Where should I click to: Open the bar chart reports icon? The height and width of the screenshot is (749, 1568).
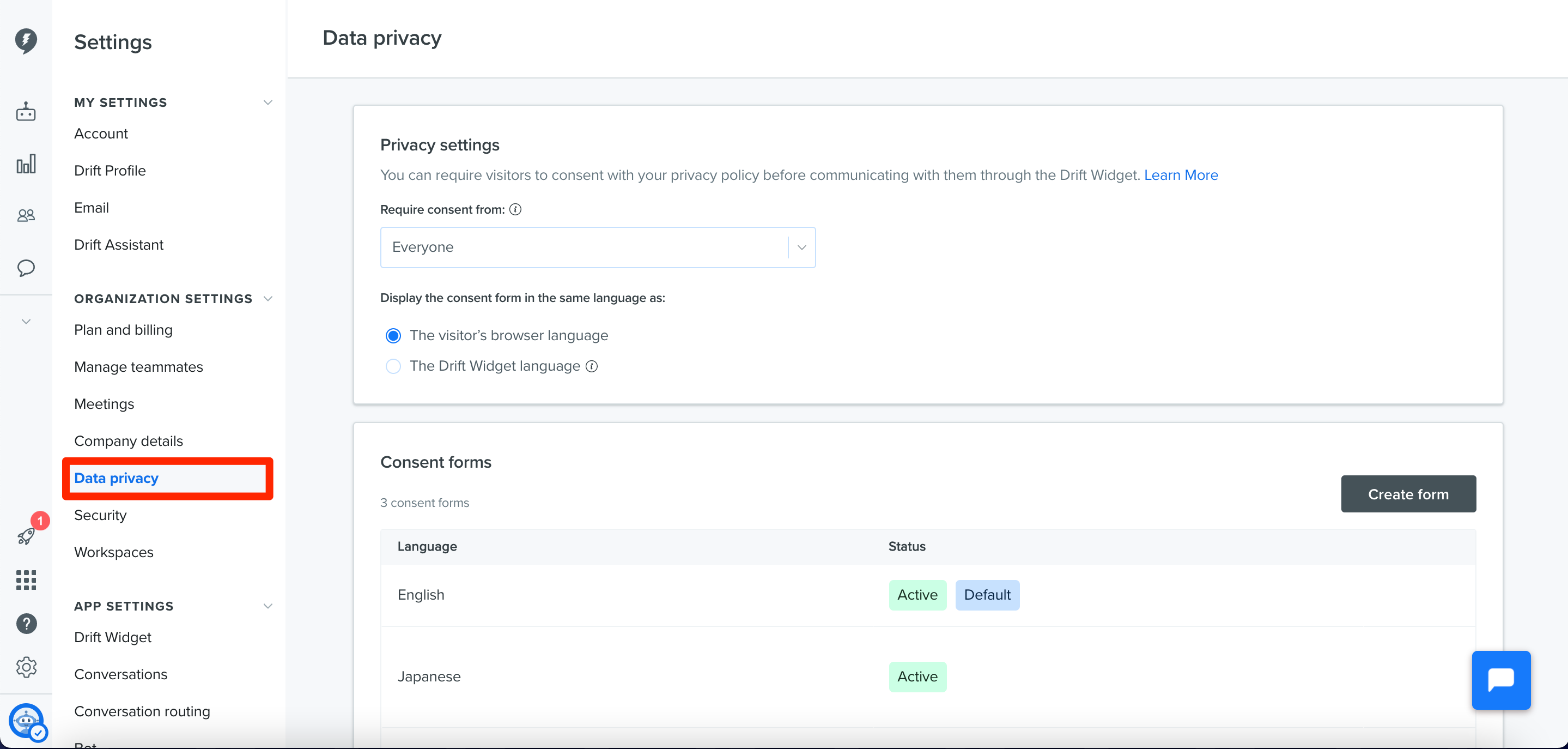(26, 164)
